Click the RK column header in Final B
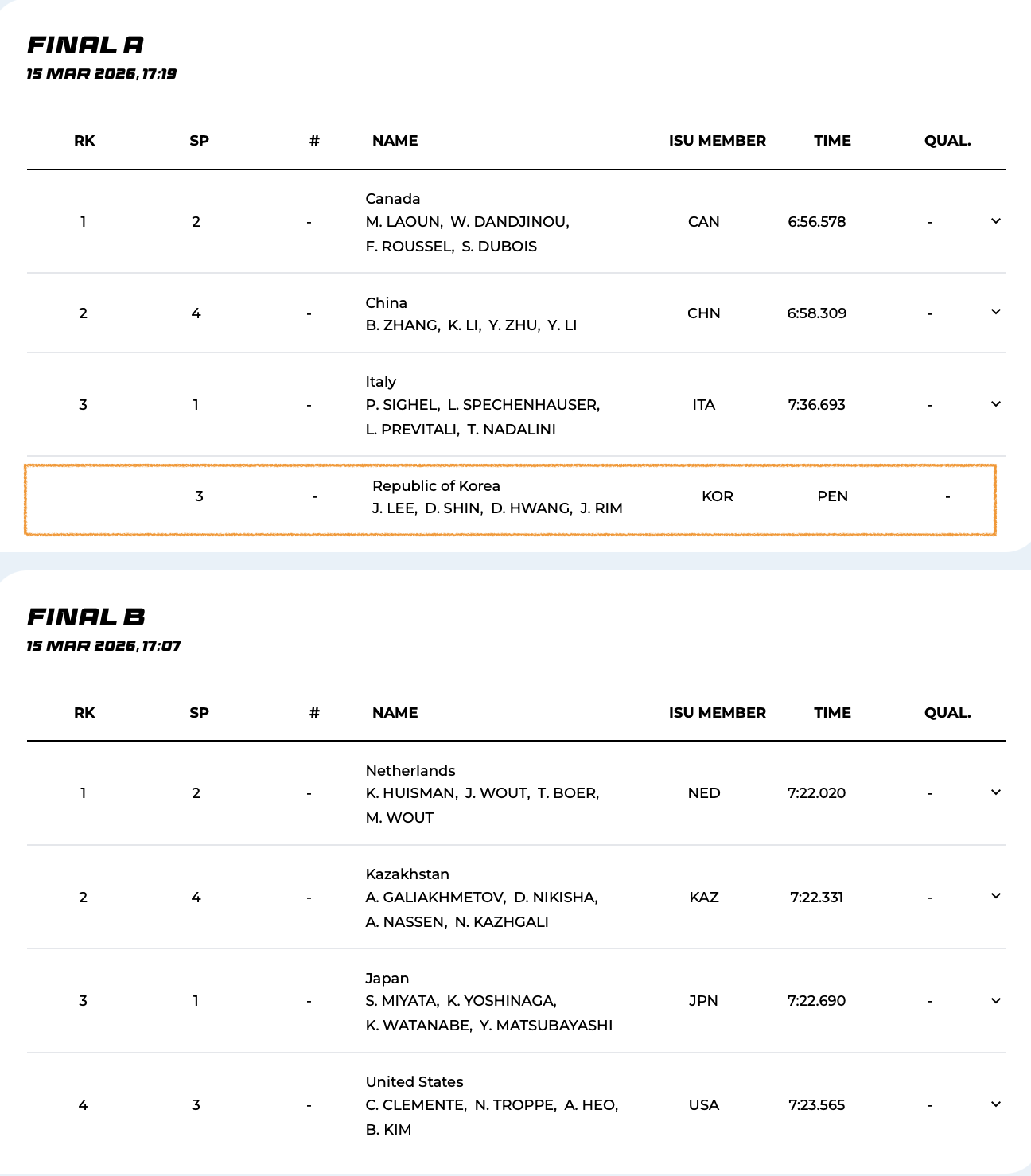 click(84, 712)
